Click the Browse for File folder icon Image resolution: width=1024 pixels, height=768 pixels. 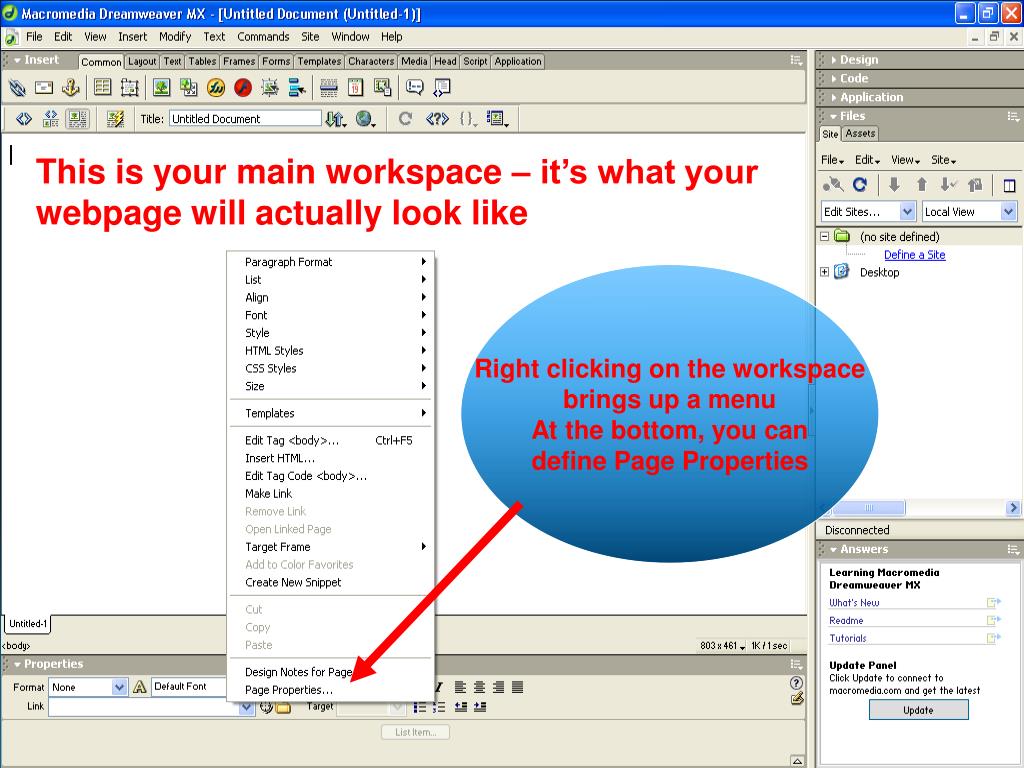pyautogui.click(x=283, y=707)
